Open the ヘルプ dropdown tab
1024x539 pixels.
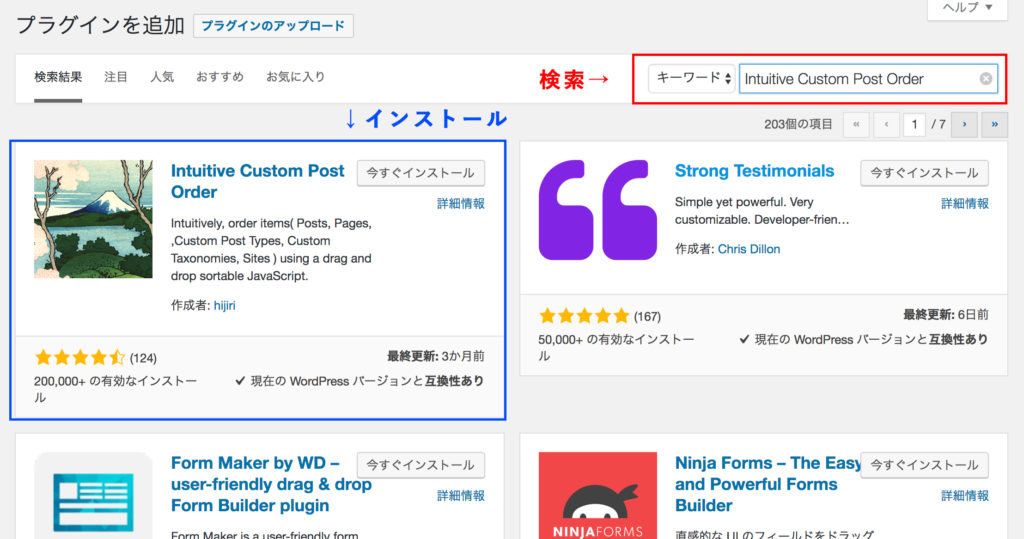coord(967,8)
